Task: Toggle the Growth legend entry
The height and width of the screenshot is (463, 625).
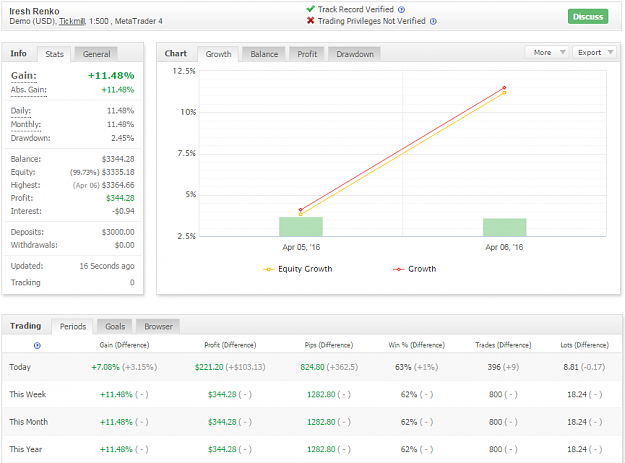Action: (x=415, y=269)
